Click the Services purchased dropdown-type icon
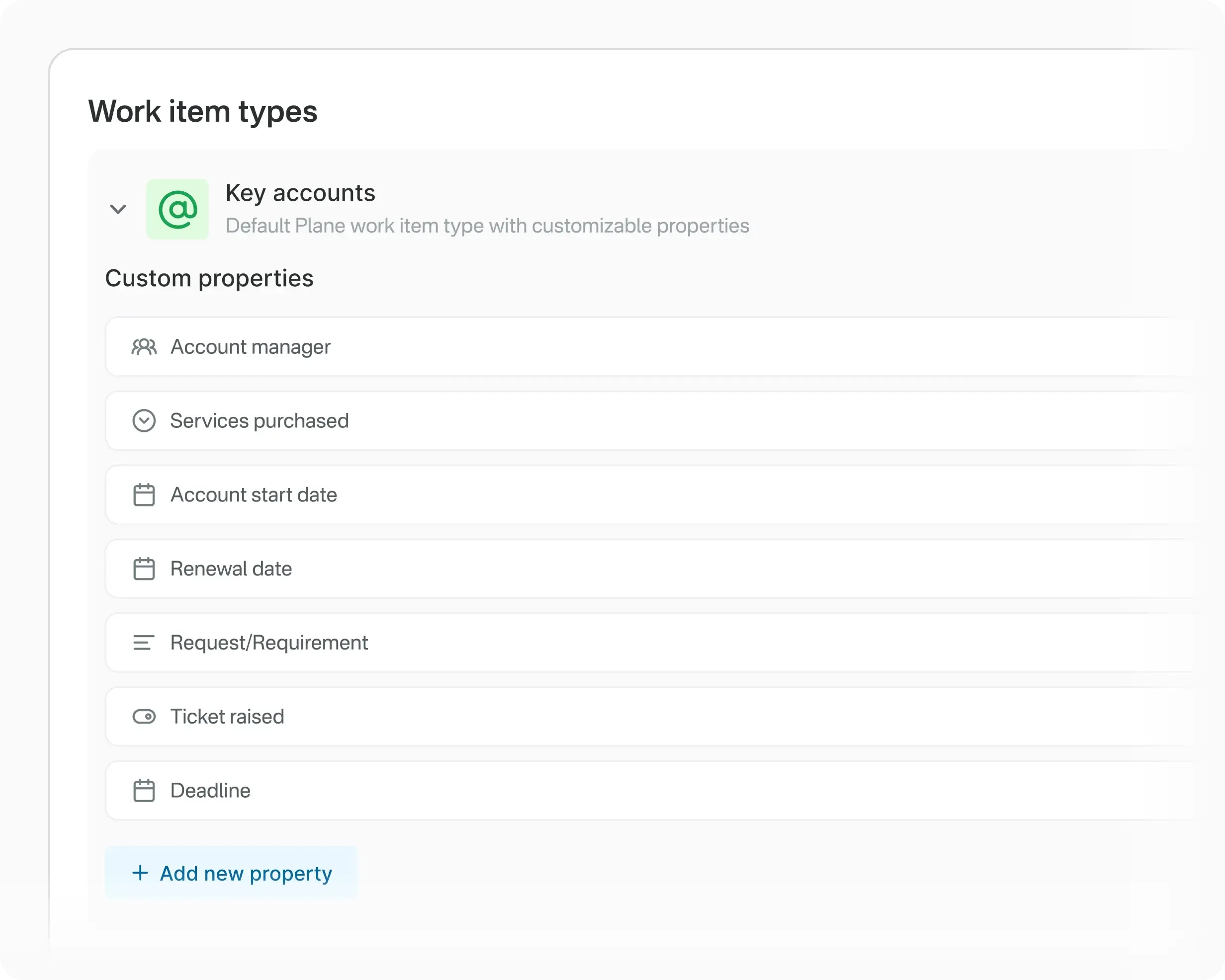 coord(144,420)
